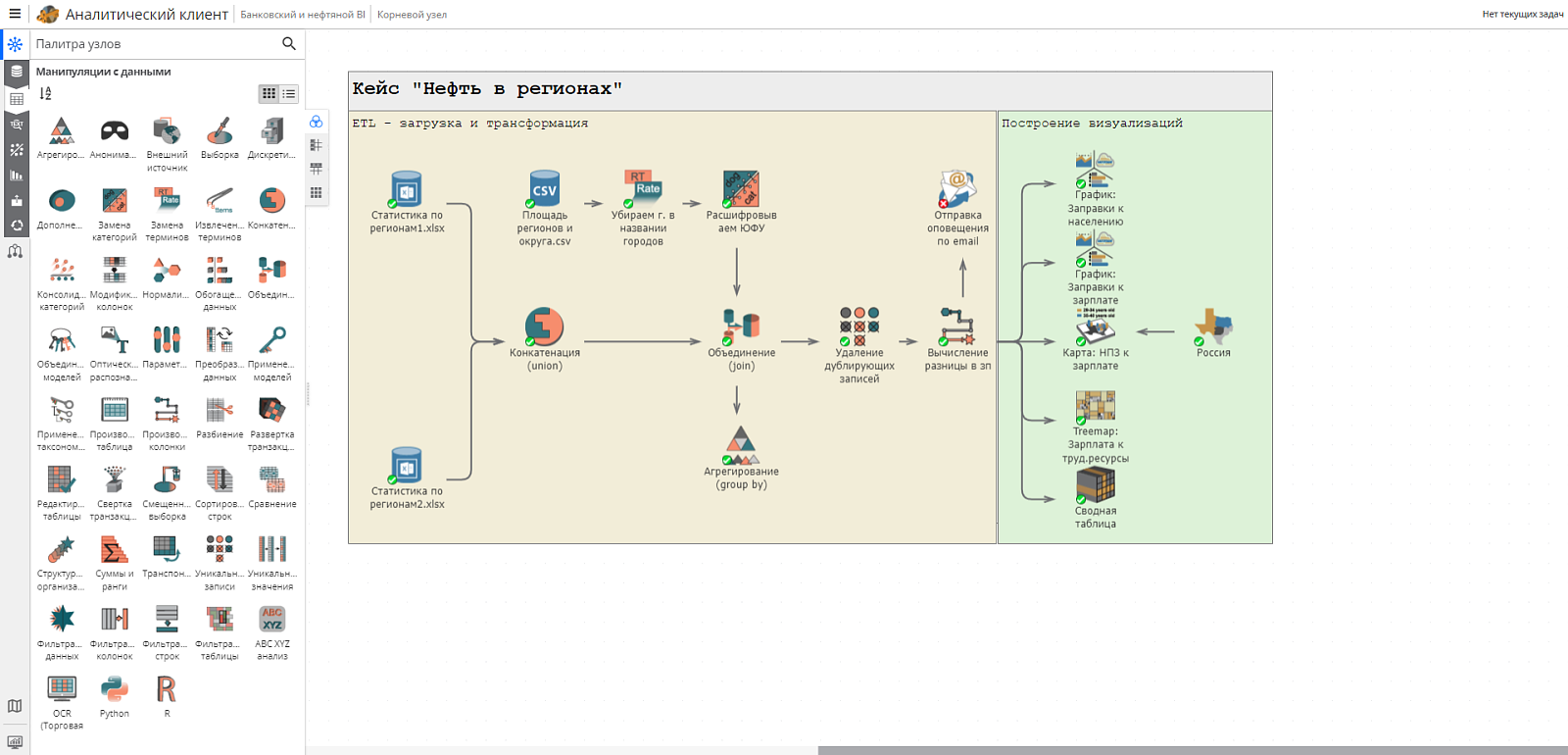Select the Редактирование таблицы node
The image size is (1568, 755).
click(62, 479)
